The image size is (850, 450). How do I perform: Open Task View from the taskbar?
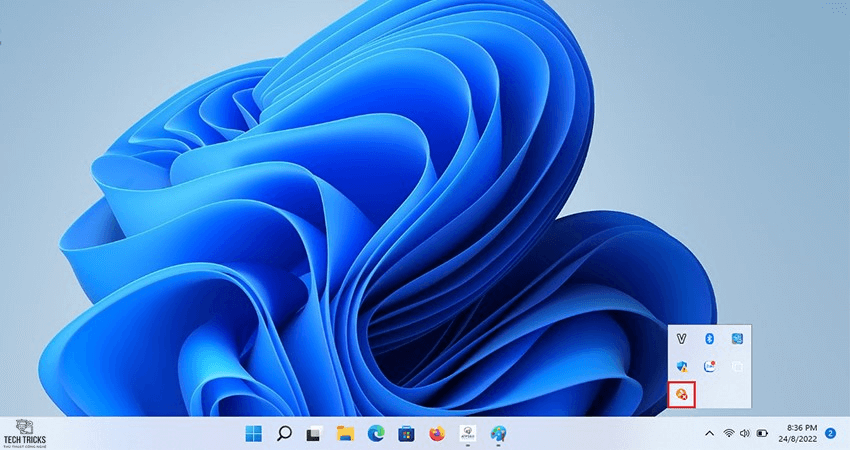[314, 434]
